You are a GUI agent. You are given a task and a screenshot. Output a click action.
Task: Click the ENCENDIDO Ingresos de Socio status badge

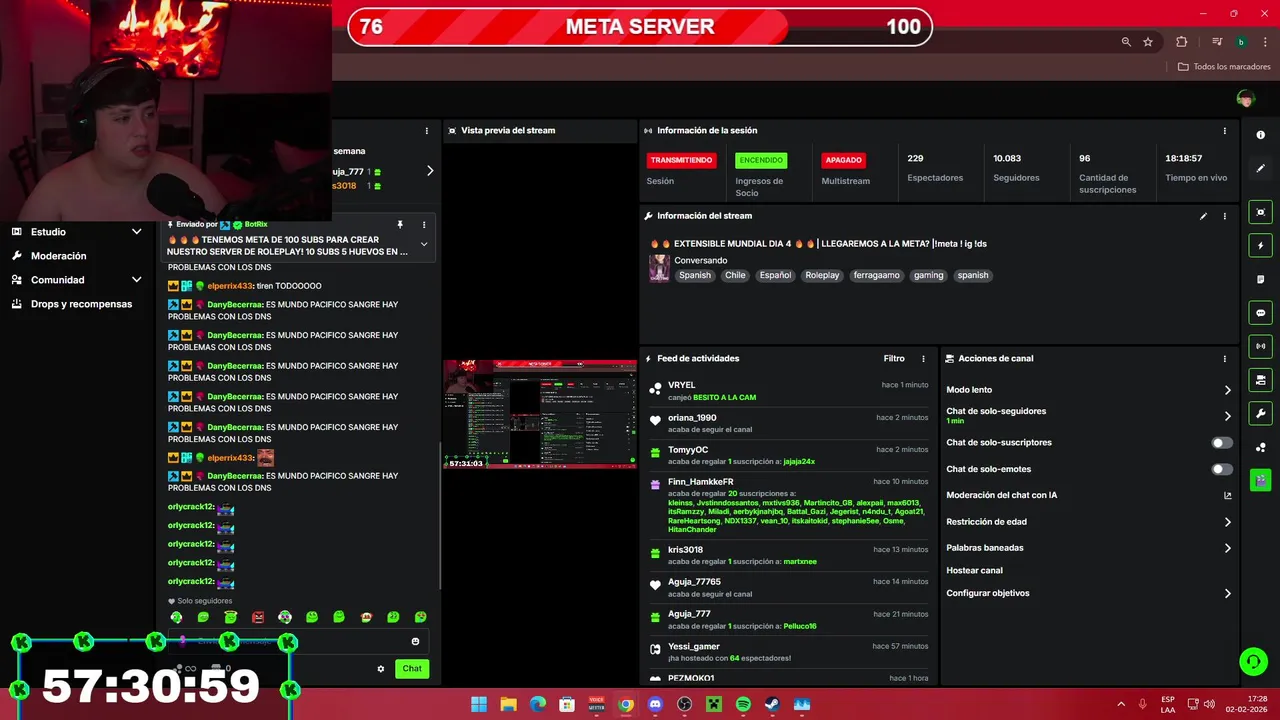pyautogui.click(x=761, y=160)
